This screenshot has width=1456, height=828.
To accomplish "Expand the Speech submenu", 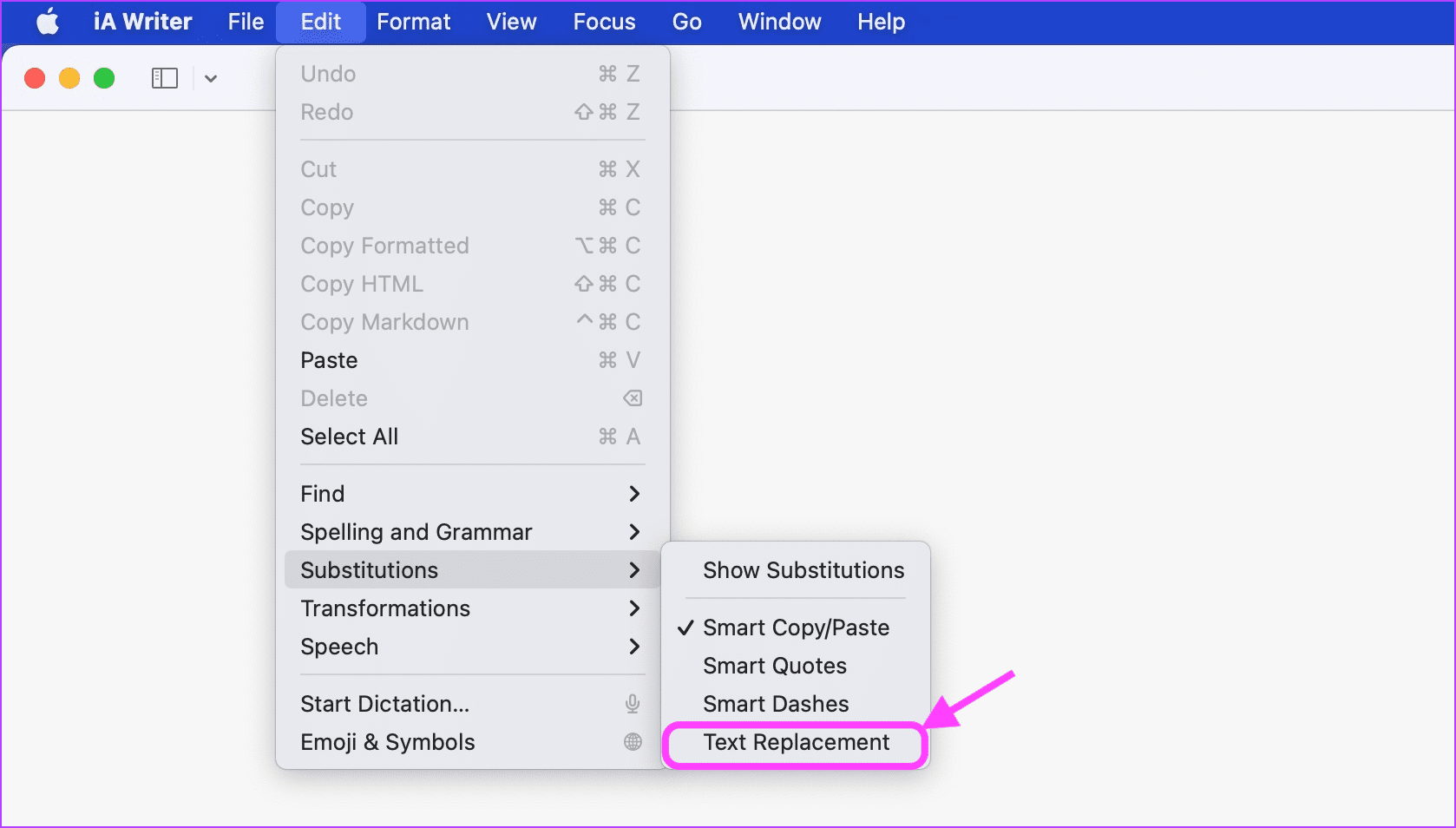I will [x=472, y=647].
